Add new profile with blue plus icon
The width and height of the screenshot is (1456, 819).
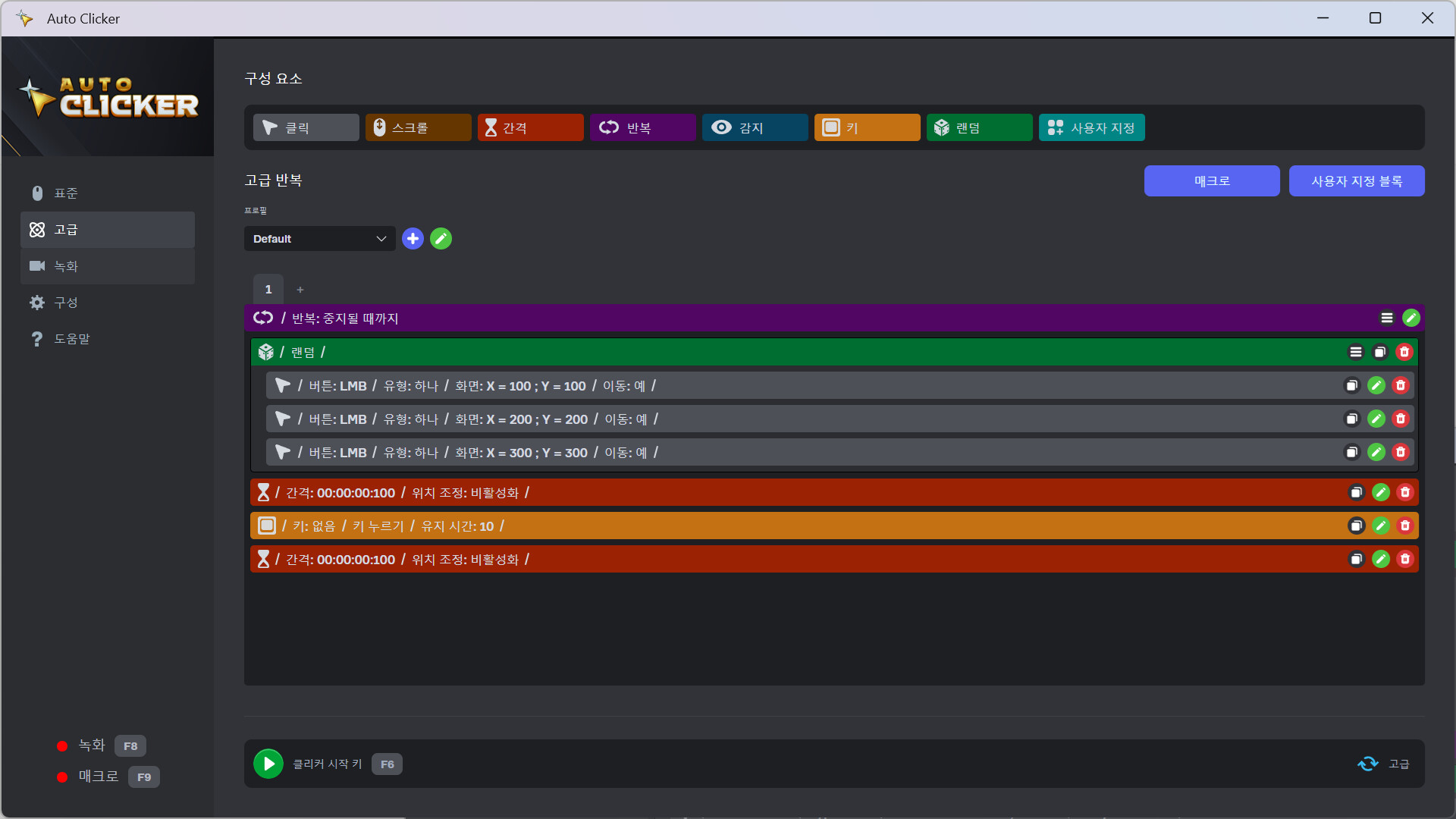coord(413,239)
